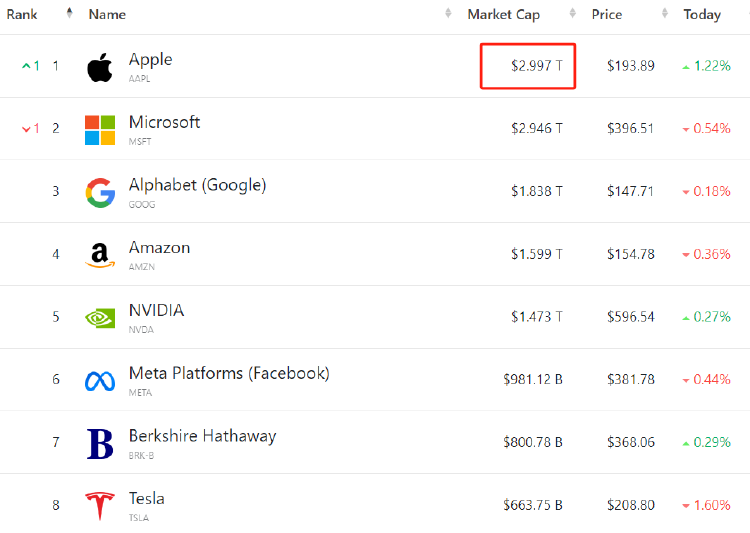Click the Meta infinity logo
The height and width of the screenshot is (533, 750).
coord(100,381)
